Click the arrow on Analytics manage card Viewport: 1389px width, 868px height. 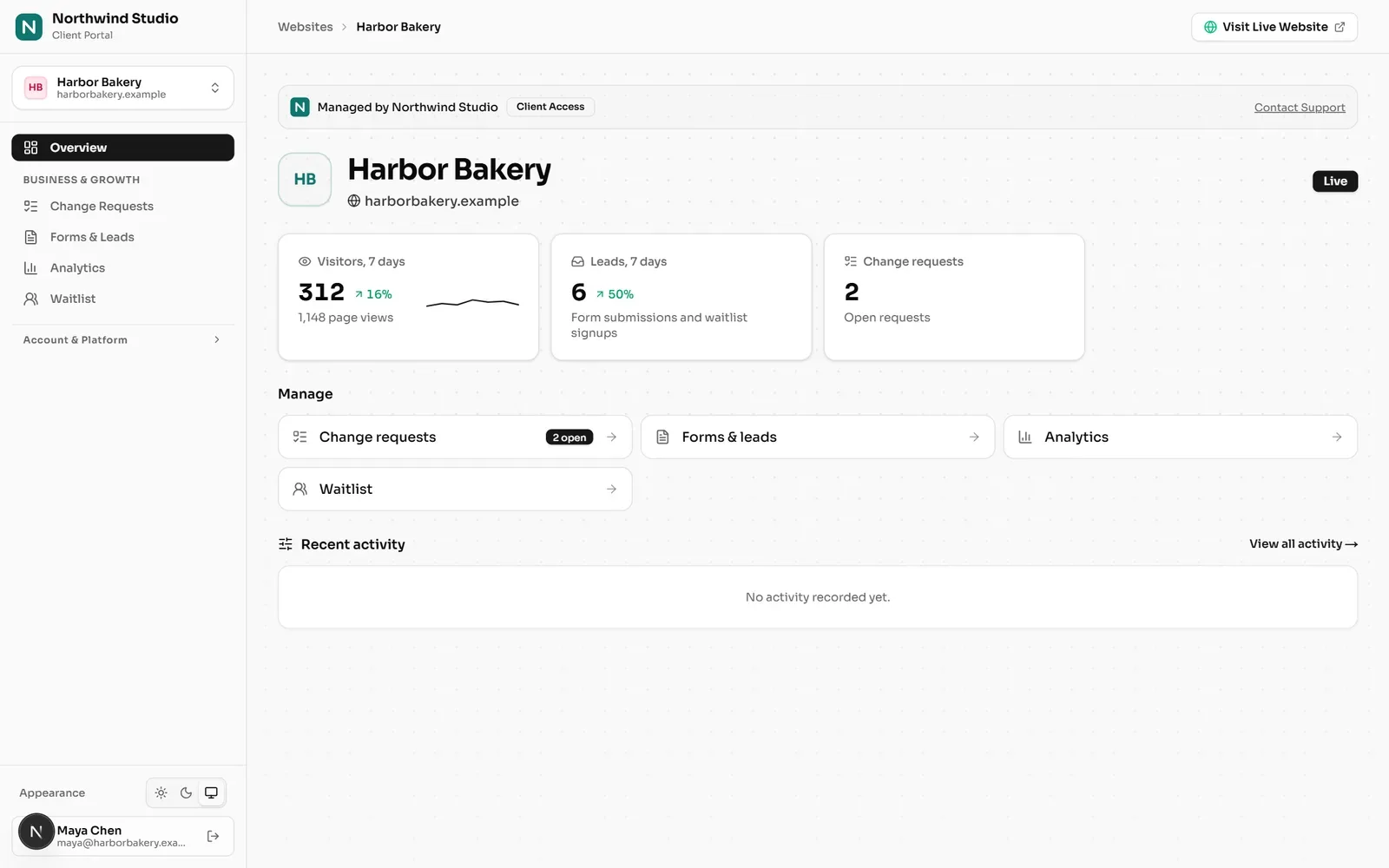pyautogui.click(x=1337, y=437)
